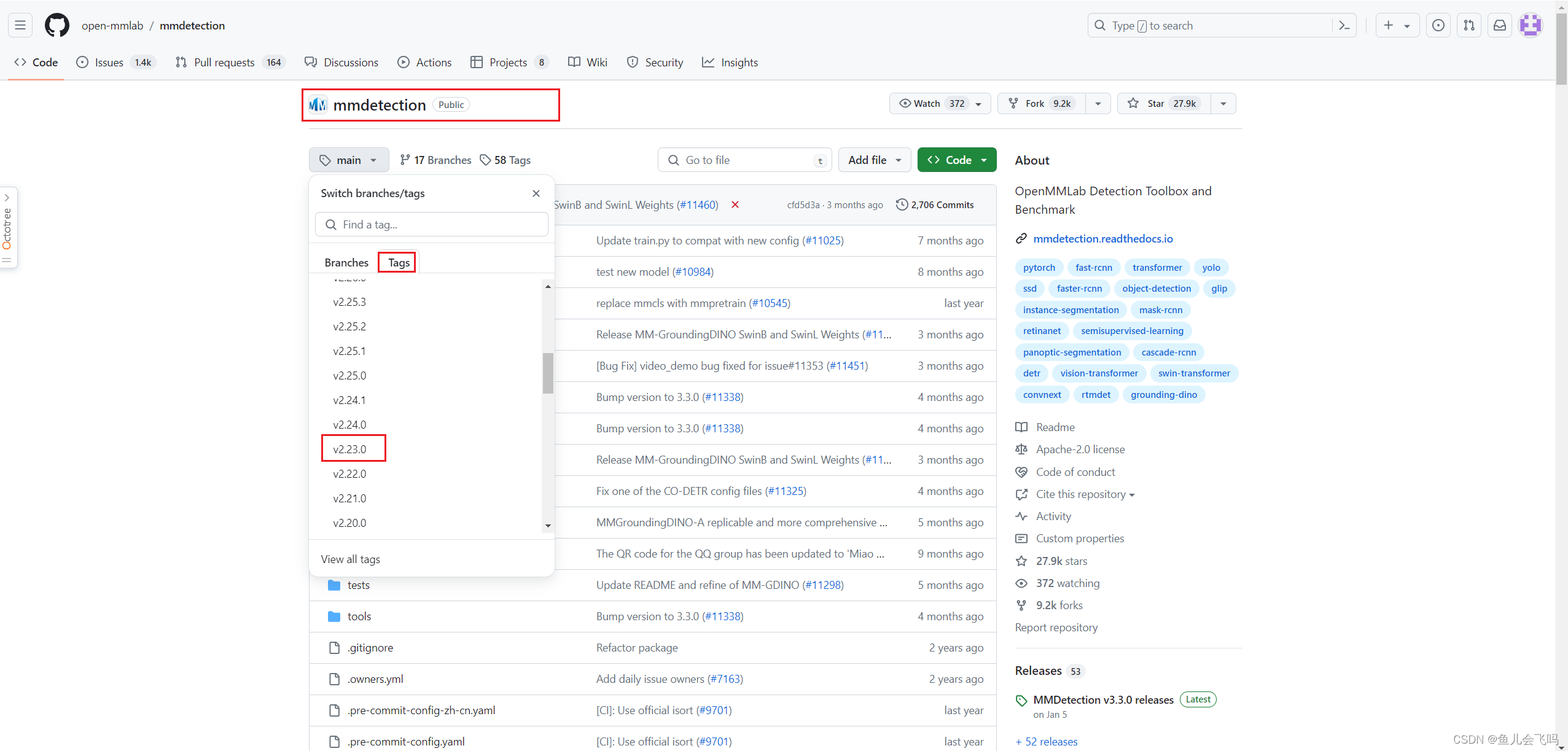This screenshot has height=751, width=1568.
Task: Click the issues circle icon in header
Action: (x=1438, y=25)
